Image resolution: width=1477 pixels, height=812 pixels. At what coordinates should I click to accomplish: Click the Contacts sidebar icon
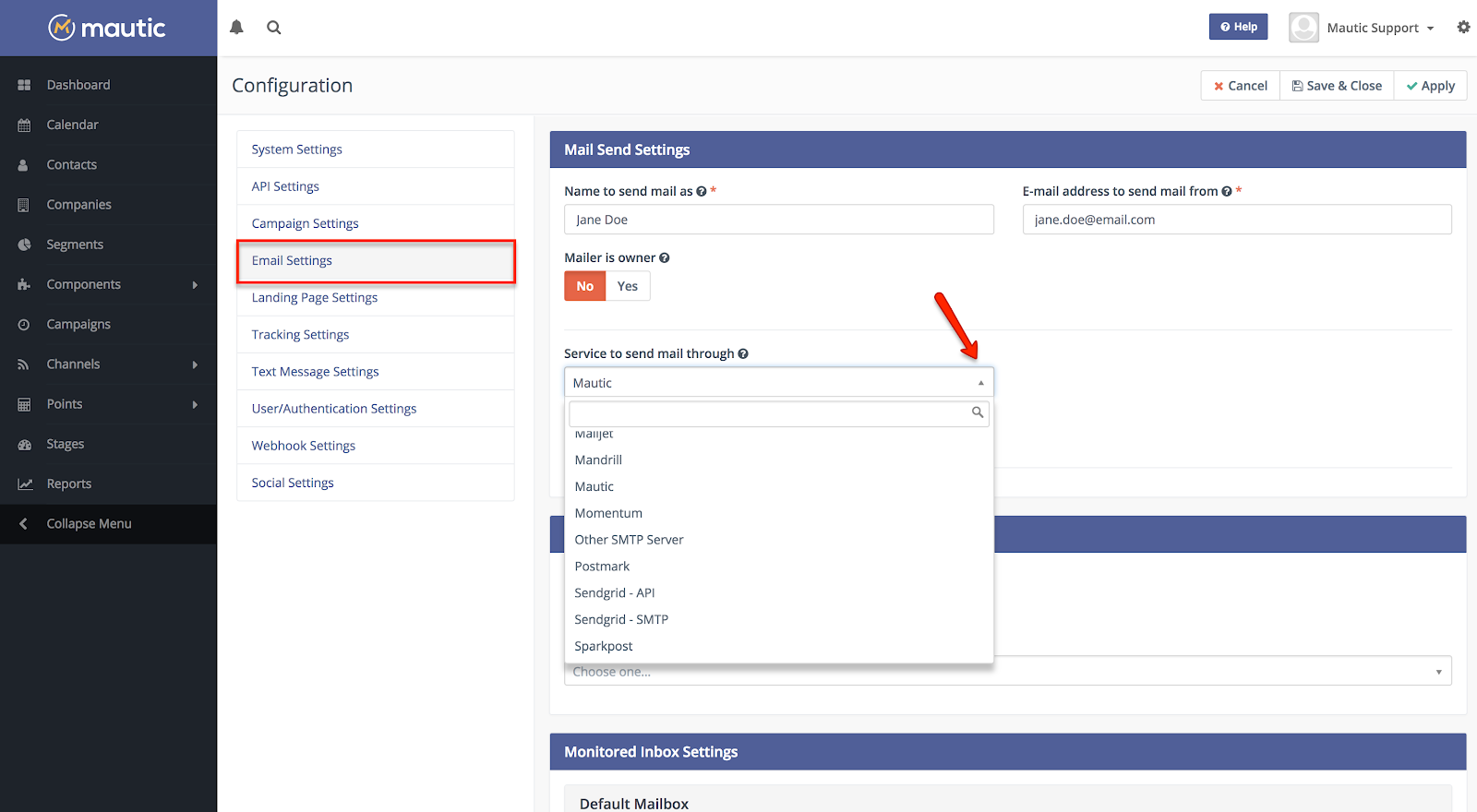point(24,165)
